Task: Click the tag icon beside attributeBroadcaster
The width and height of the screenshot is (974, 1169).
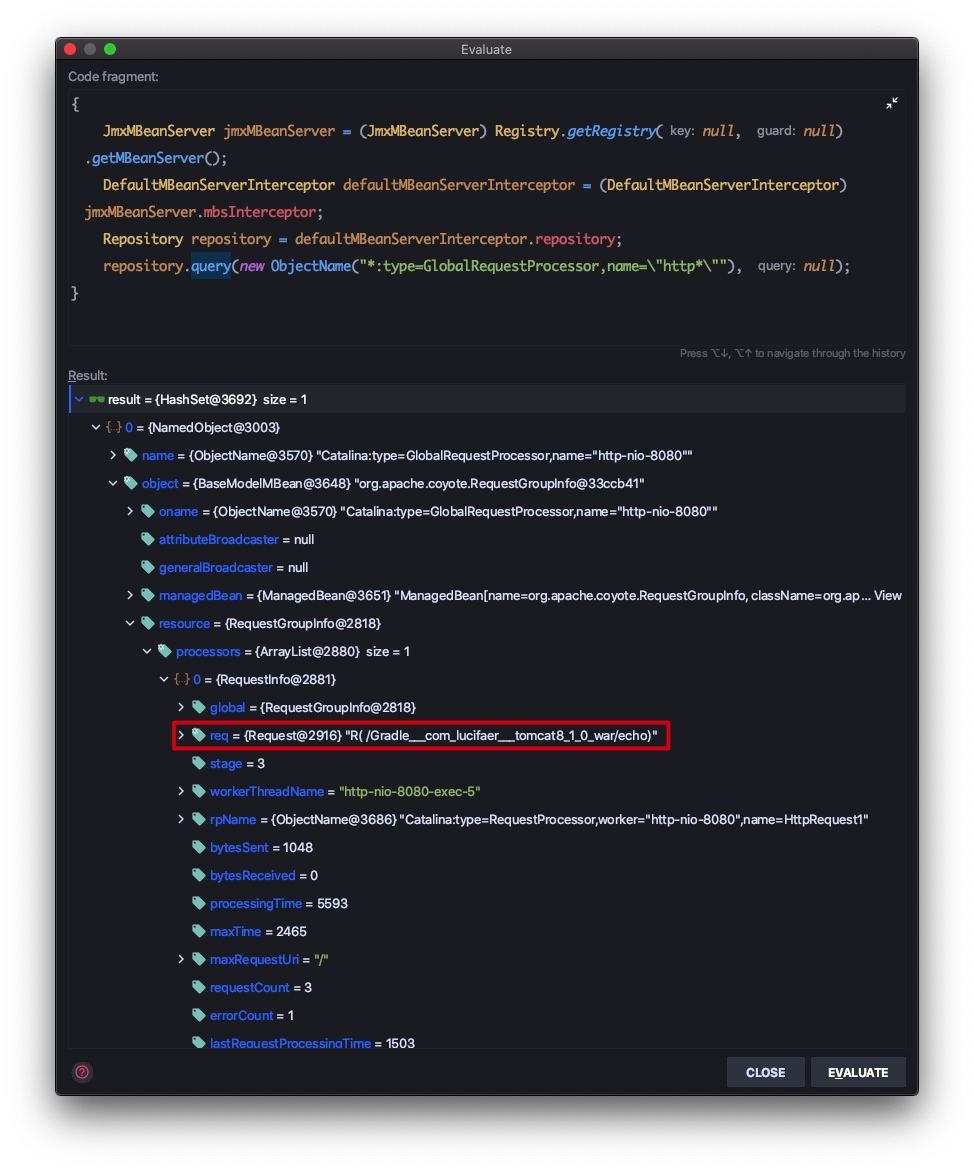Action: pyautogui.click(x=148, y=539)
